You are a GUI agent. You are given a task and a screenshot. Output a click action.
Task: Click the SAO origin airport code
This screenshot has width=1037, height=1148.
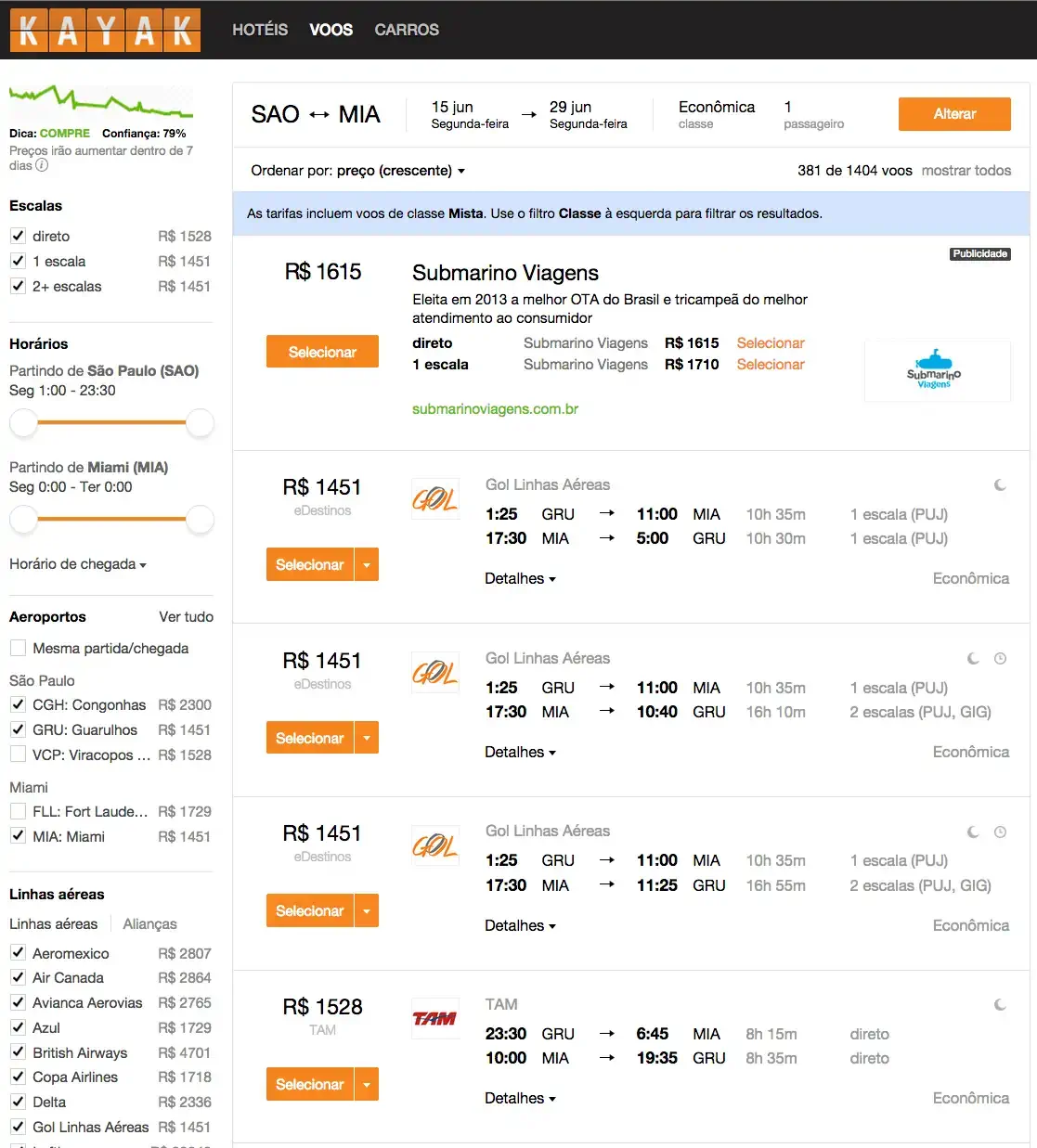pos(275,114)
